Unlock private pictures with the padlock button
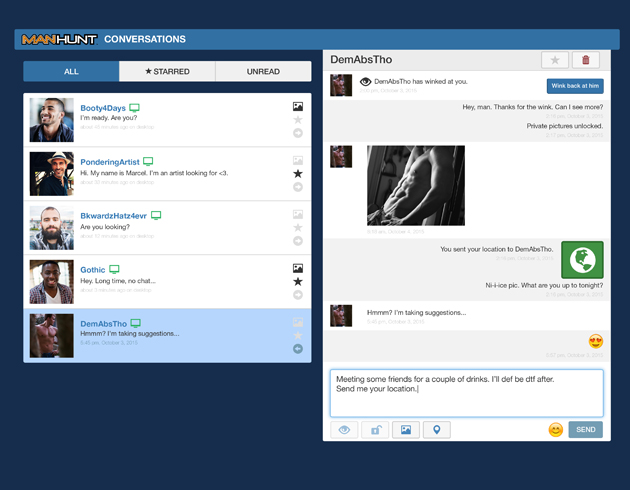 tap(375, 430)
